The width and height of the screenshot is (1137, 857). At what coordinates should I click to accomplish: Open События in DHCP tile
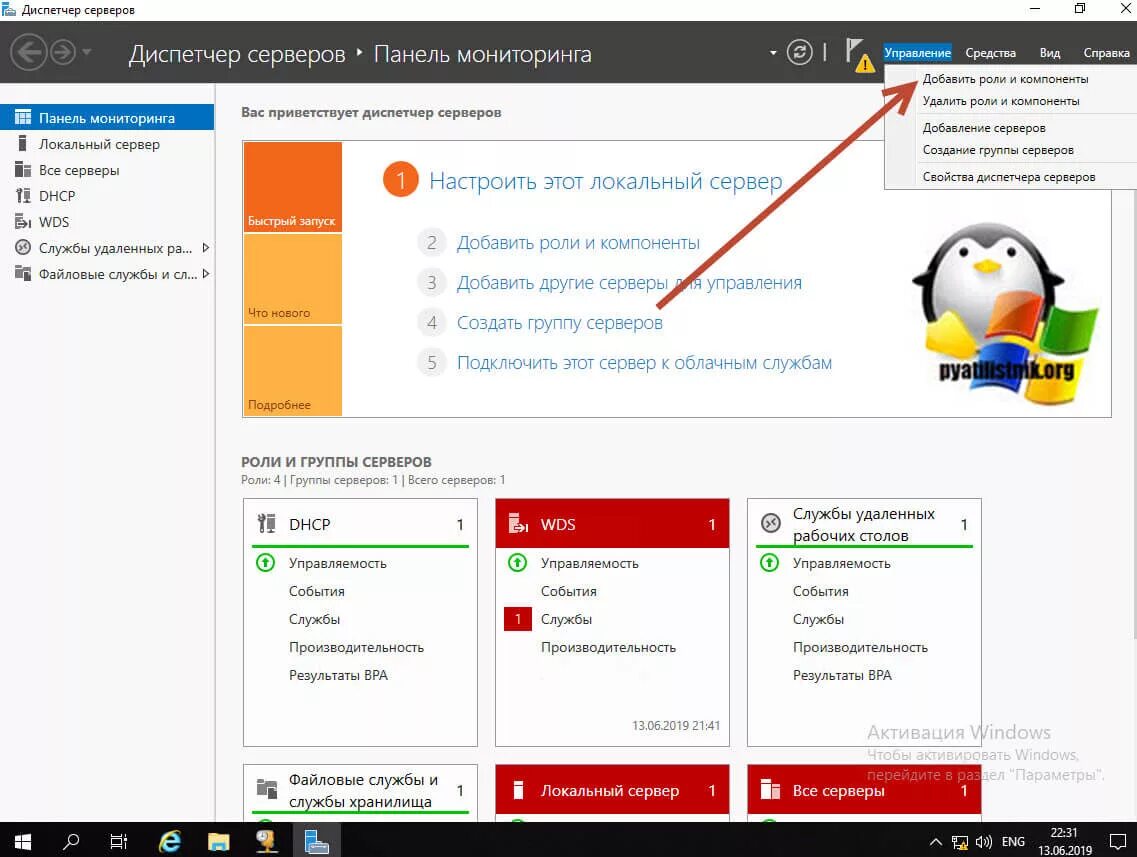click(x=316, y=591)
